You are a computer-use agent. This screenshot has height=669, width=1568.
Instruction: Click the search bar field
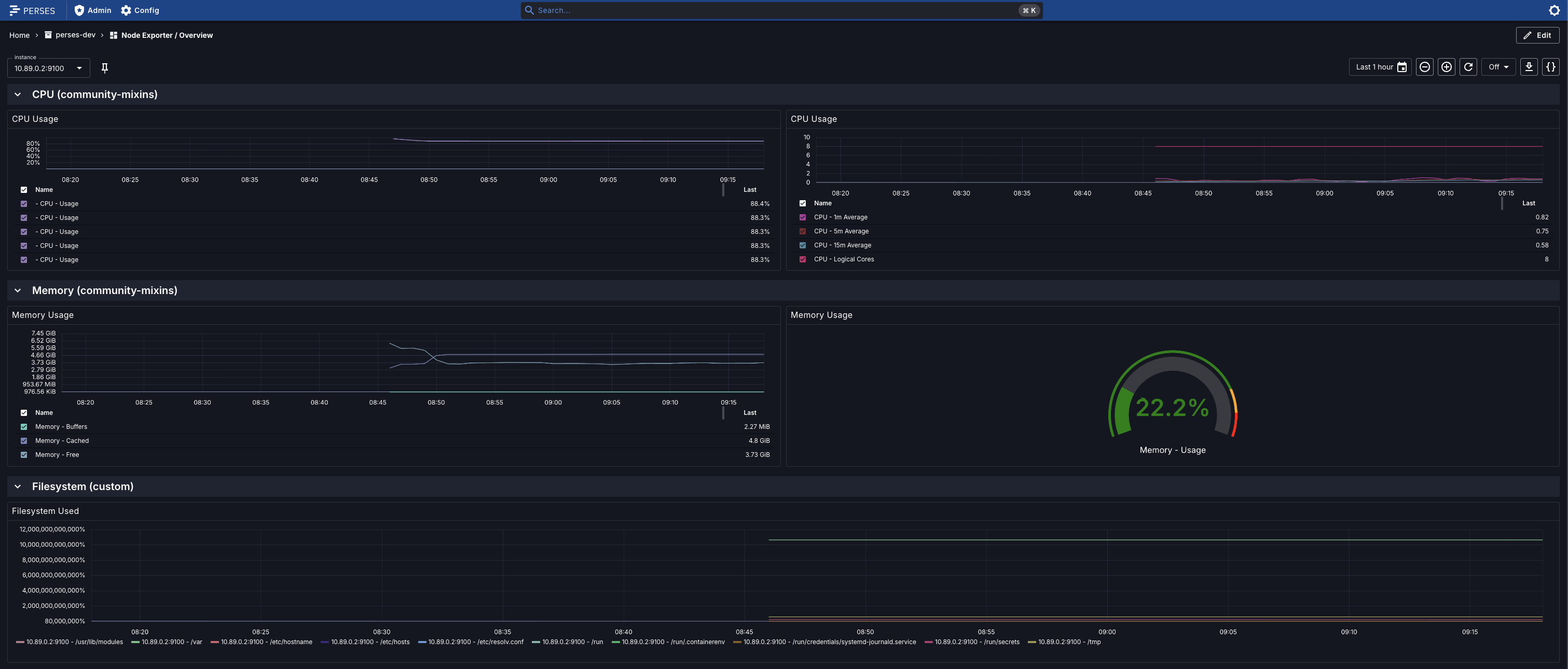tap(781, 10)
